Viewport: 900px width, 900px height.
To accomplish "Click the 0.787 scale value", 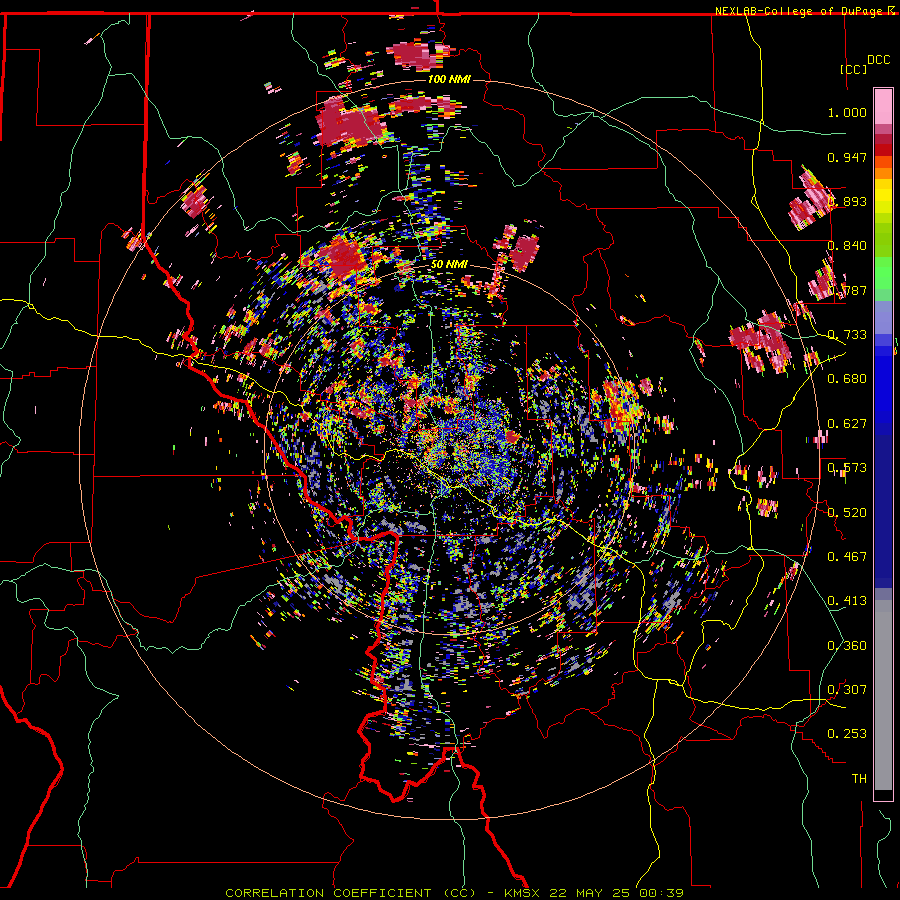I will click(x=847, y=290).
